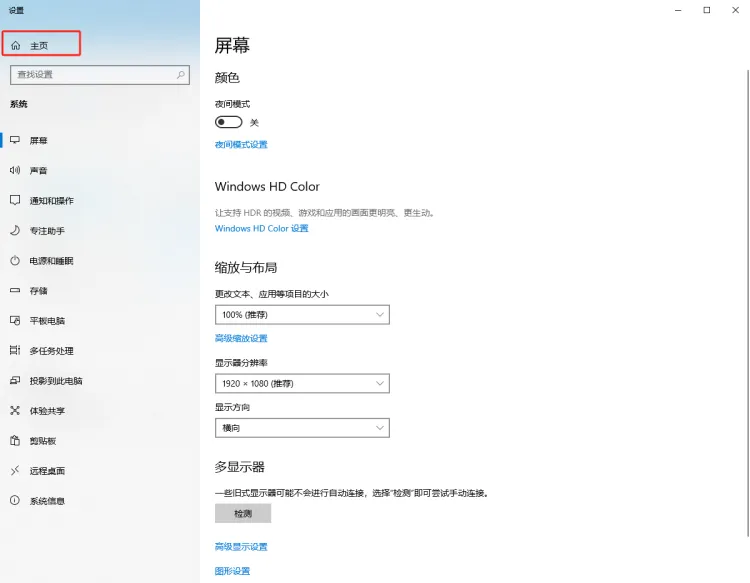Click the 剪贴板 clipboard icon

point(15,440)
